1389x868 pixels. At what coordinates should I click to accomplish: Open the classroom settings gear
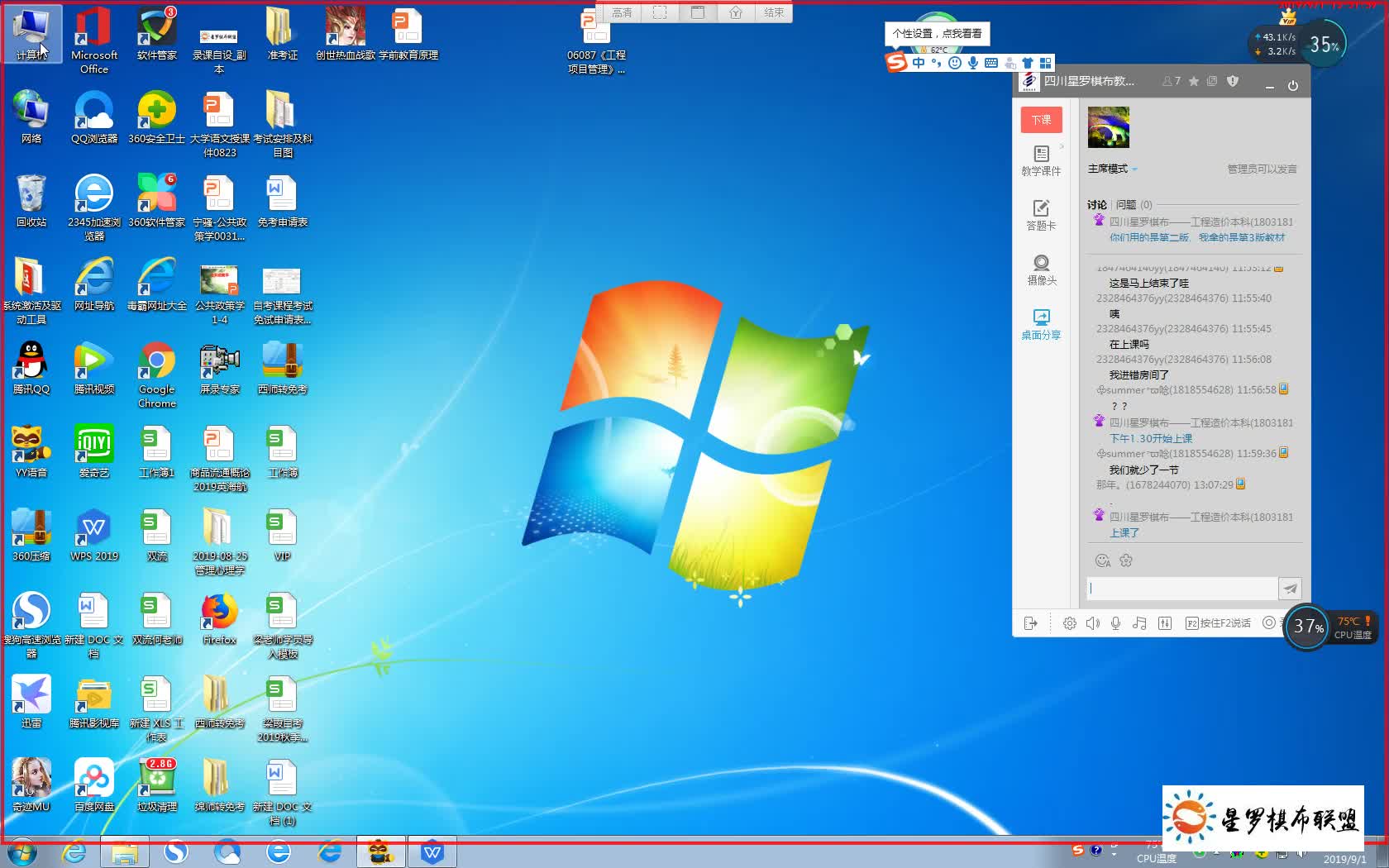pos(1069,623)
